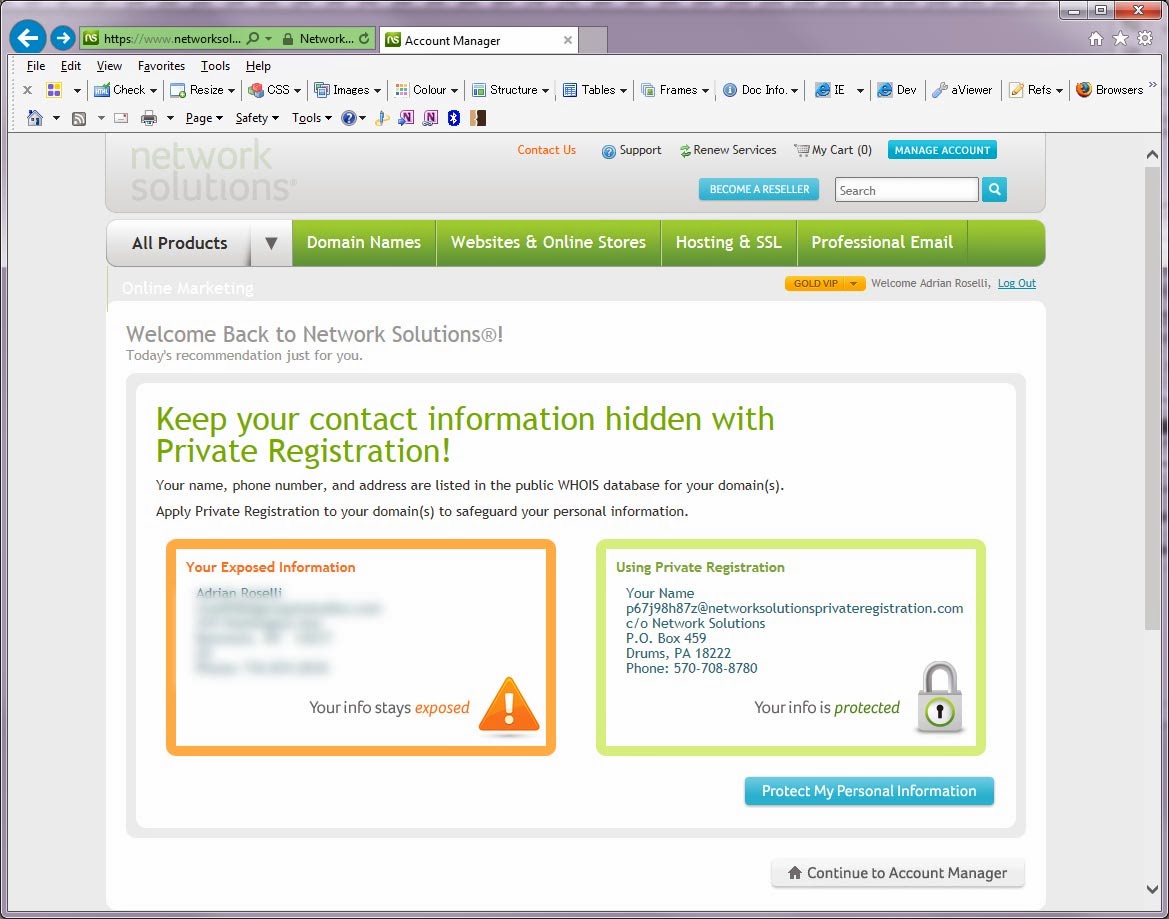
Task: Click the Help question mark icon
Action: pyautogui.click(x=349, y=118)
